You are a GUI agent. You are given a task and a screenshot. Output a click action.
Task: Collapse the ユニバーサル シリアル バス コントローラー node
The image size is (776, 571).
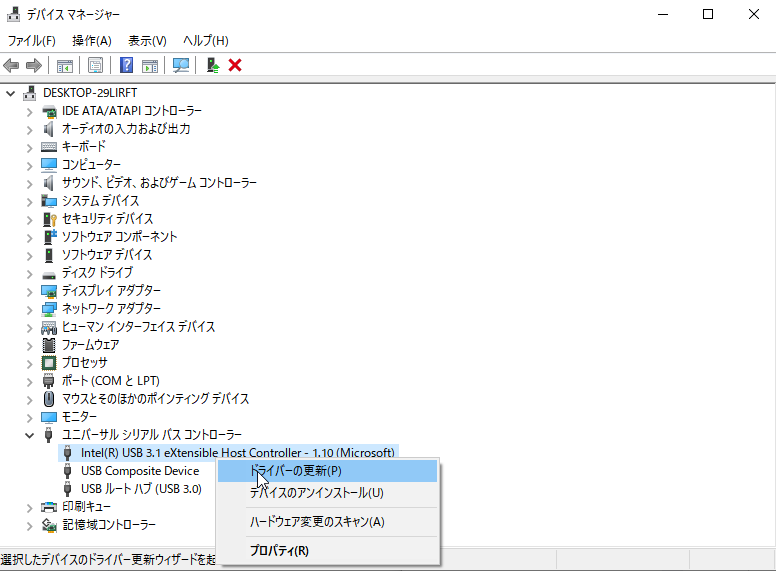pyautogui.click(x=29, y=435)
